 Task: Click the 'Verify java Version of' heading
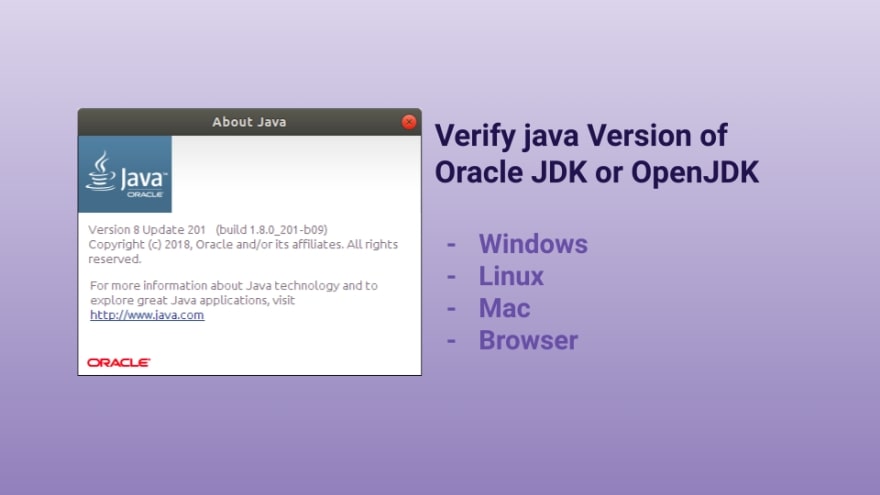(581, 136)
